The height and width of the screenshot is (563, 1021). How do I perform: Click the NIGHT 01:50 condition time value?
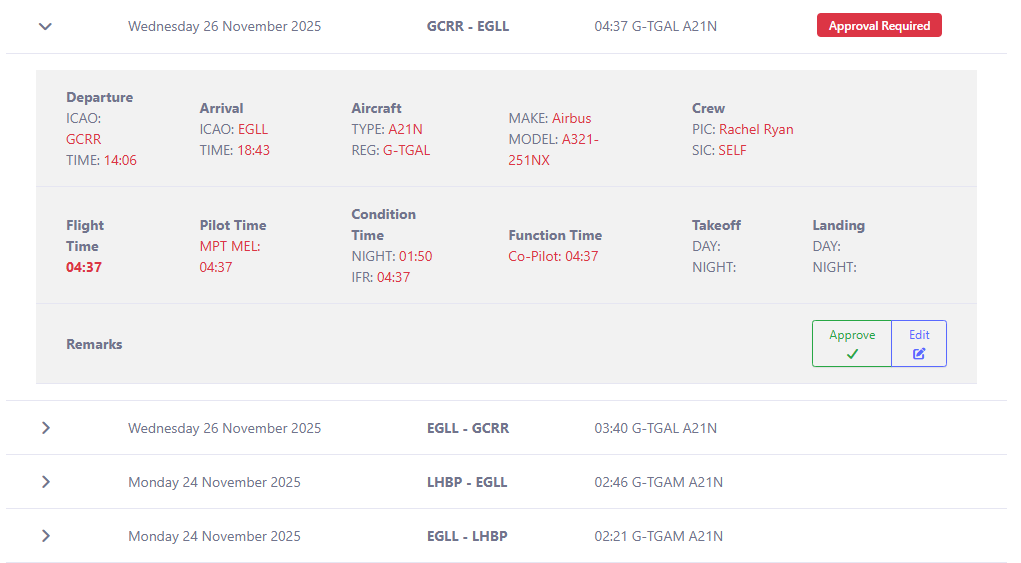point(415,256)
